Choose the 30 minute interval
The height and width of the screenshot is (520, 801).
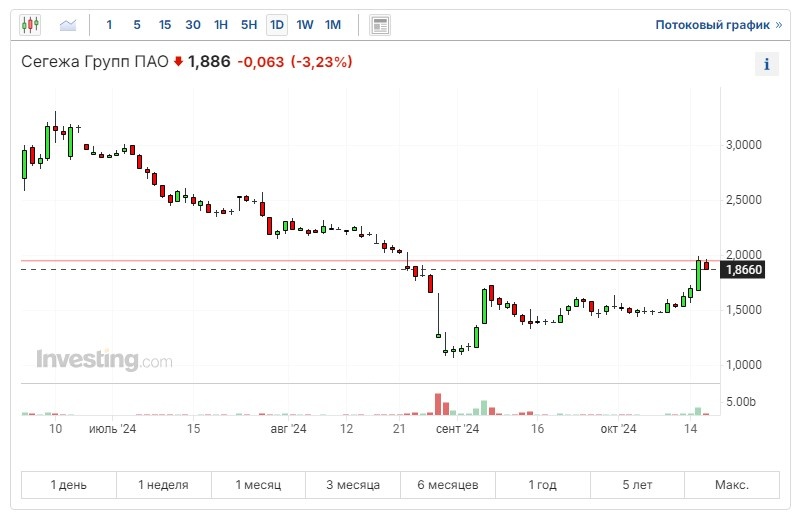click(193, 25)
